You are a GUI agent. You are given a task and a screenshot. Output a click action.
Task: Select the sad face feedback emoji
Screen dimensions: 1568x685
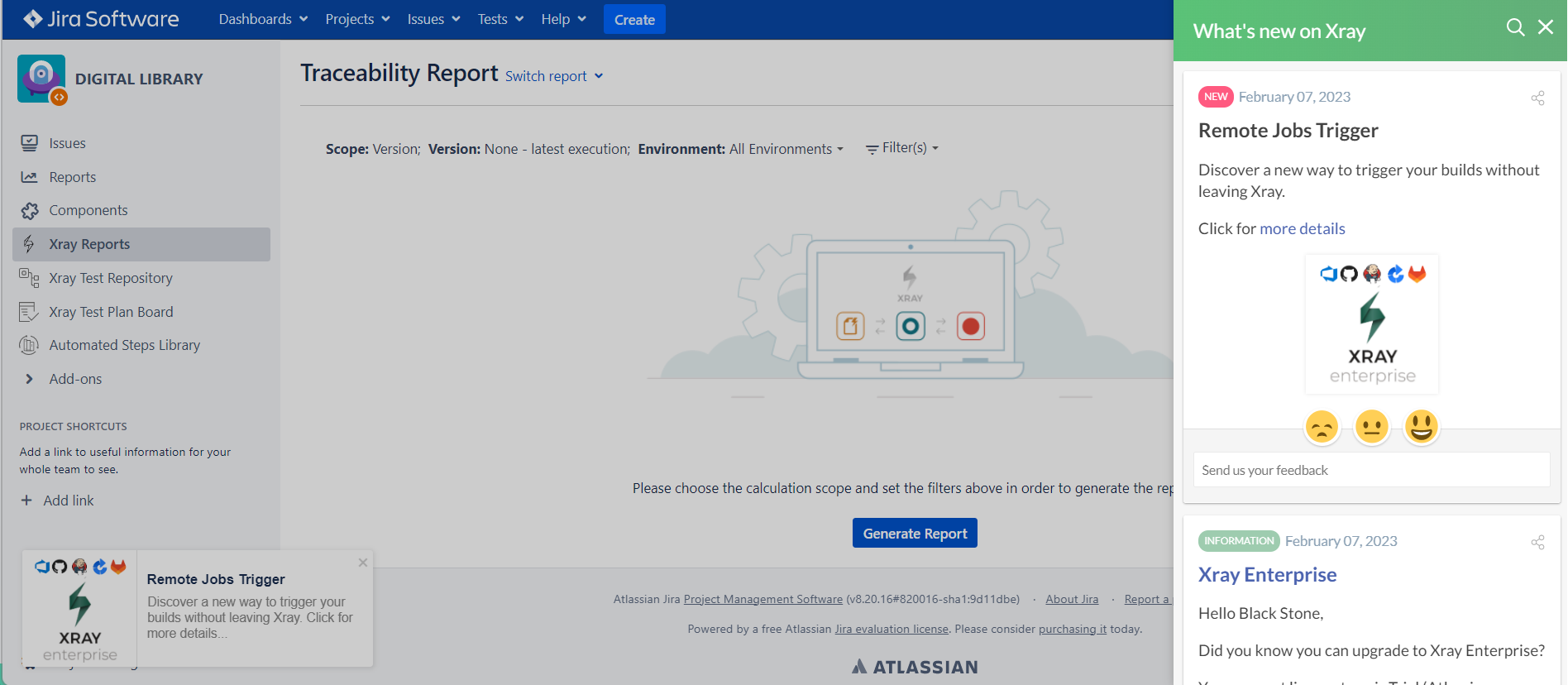pos(1322,427)
